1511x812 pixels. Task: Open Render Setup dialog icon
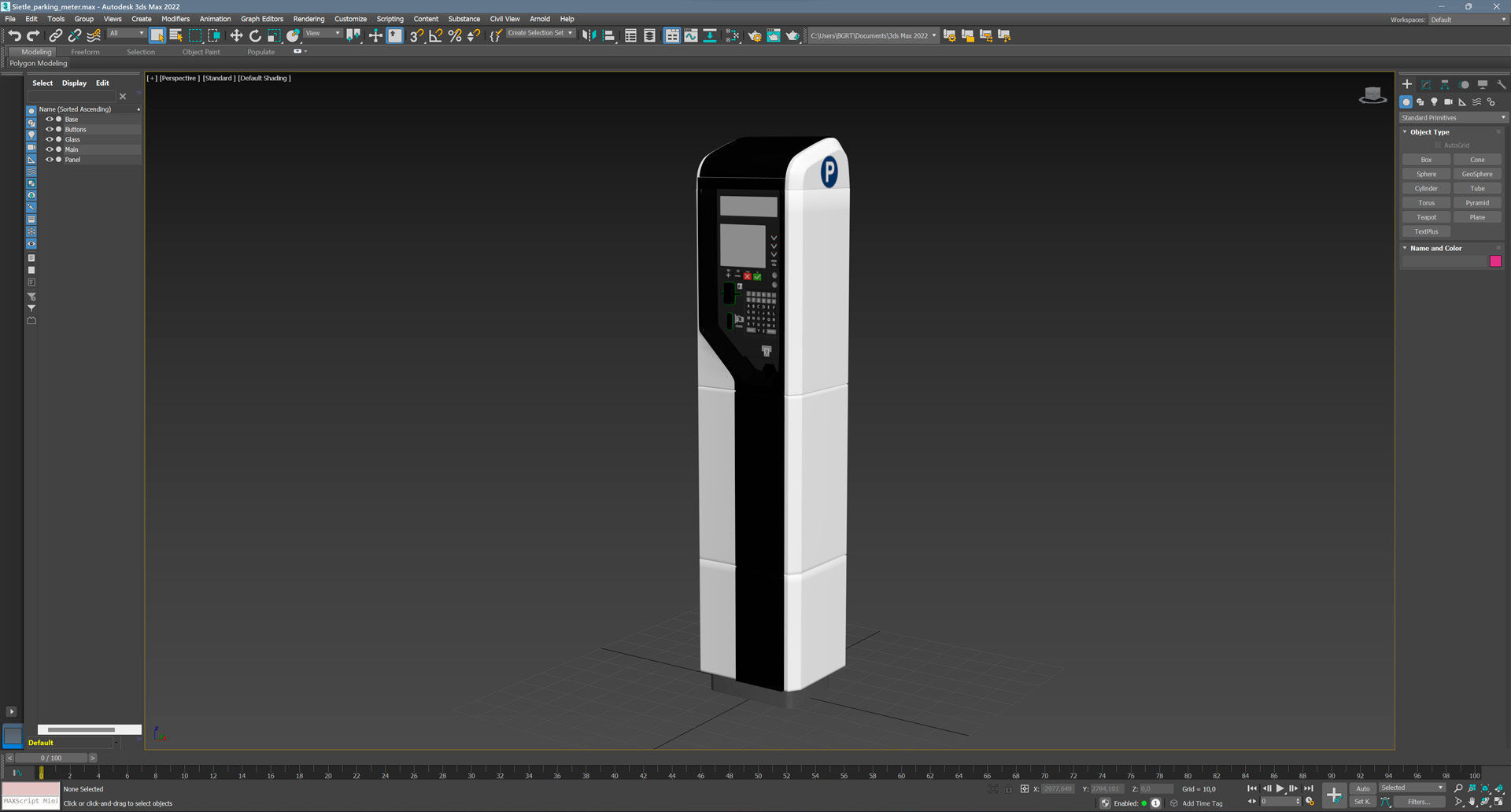tap(755, 35)
